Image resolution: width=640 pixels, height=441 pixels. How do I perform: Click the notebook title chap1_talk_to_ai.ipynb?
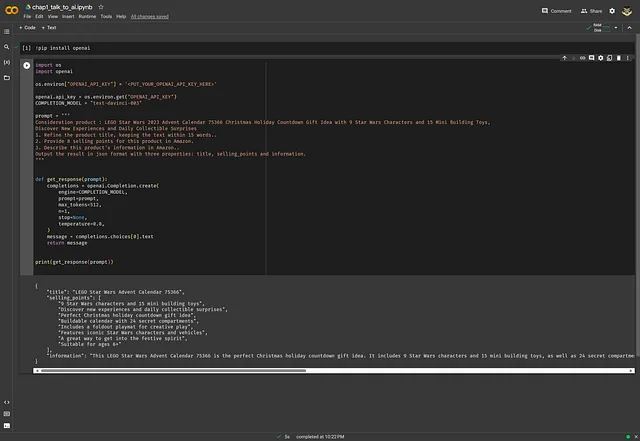[62, 7]
